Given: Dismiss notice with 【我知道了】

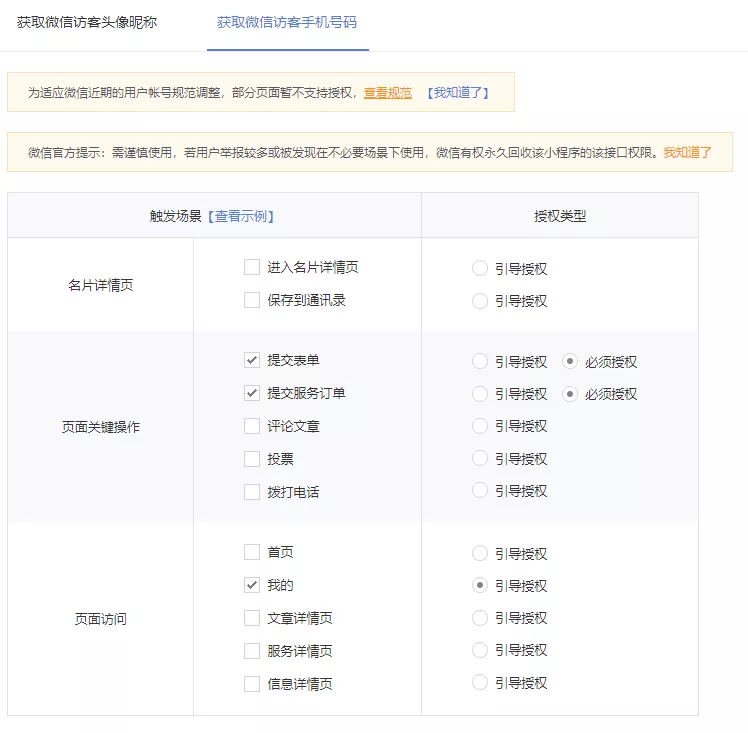Looking at the screenshot, I should pyautogui.click(x=458, y=93).
